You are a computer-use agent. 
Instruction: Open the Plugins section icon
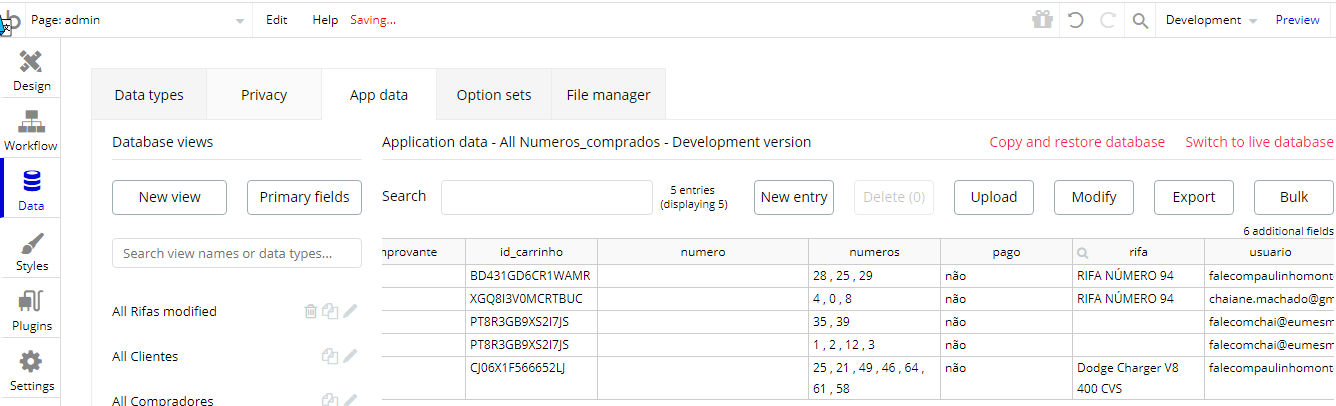point(31,303)
